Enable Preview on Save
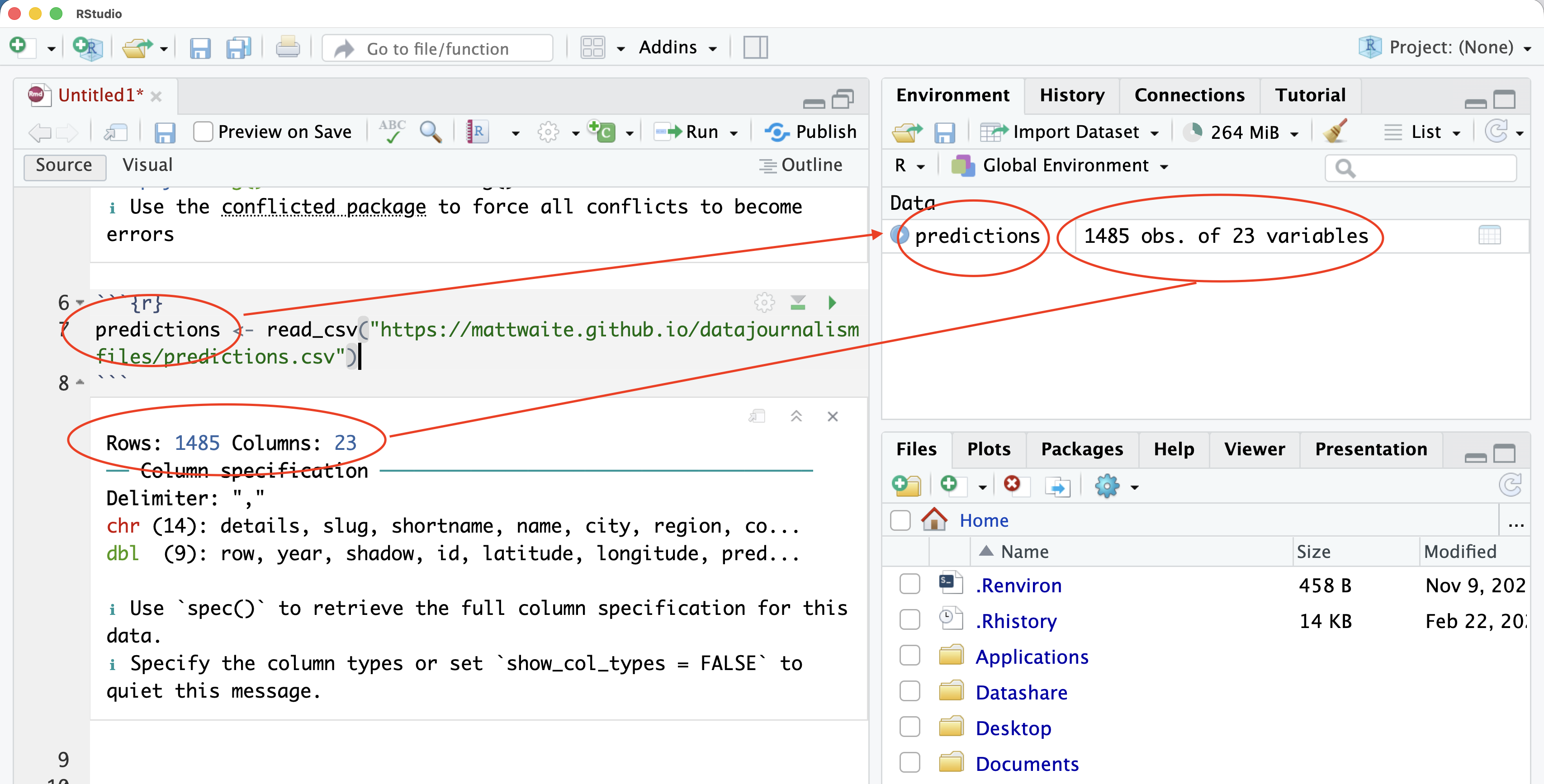1544x784 pixels. 203,131
